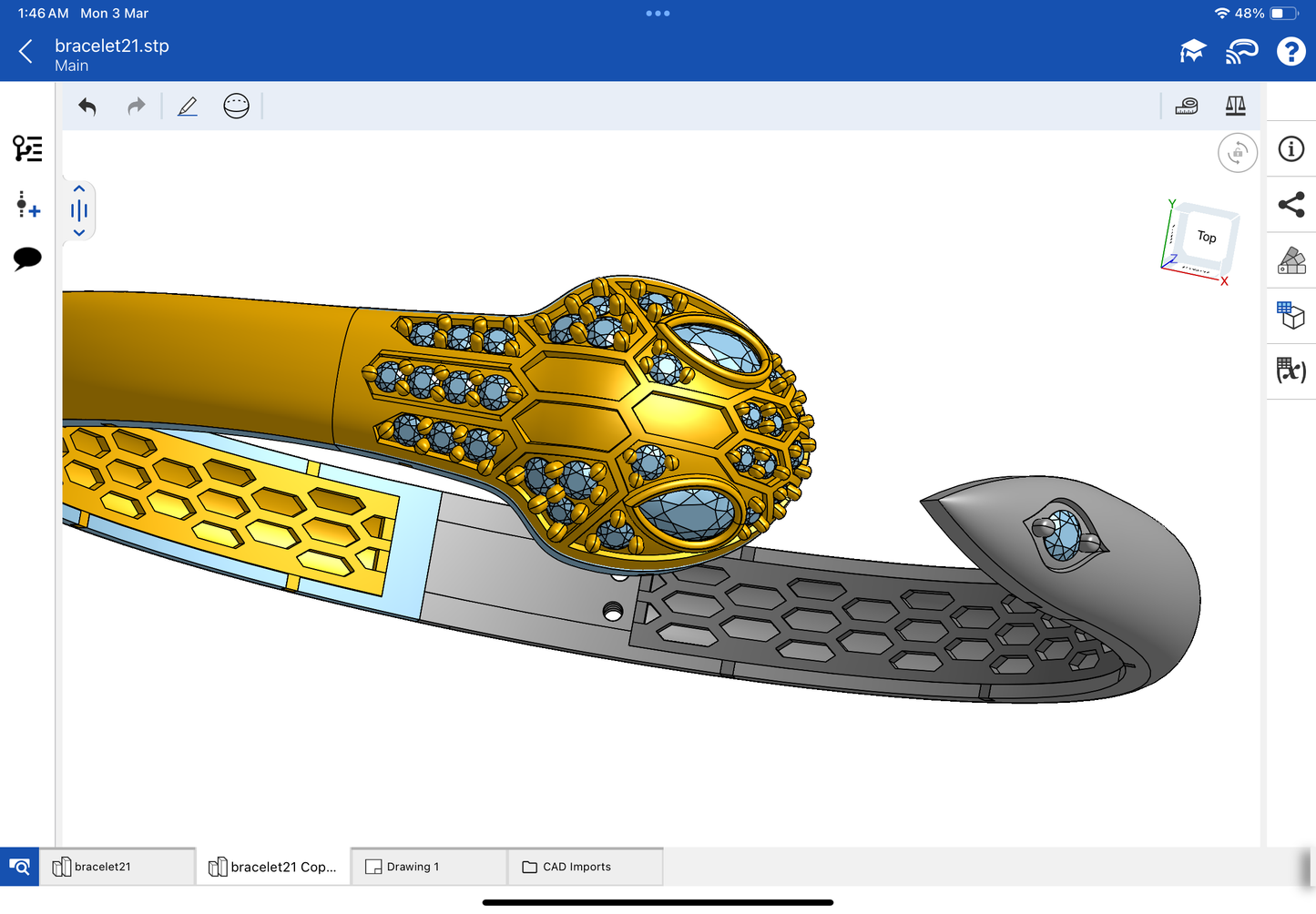Open mass properties scale tool

(x=1235, y=107)
